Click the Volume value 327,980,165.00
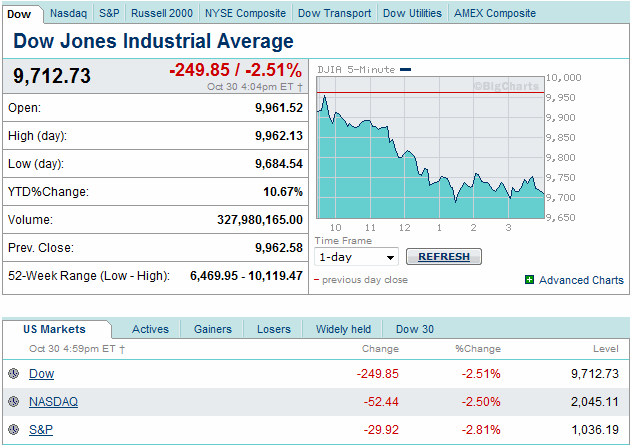This screenshot has height=445, width=631. click(260, 220)
